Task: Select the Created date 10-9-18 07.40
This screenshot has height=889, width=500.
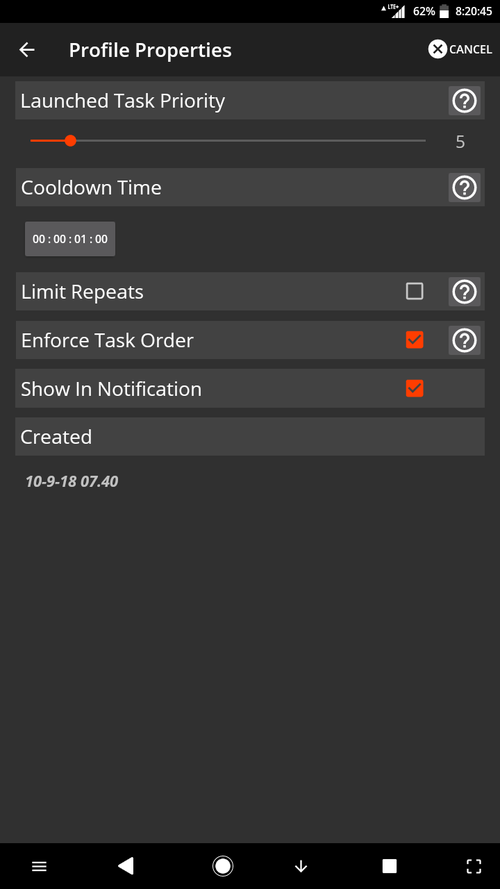Action: pyautogui.click(x=72, y=481)
